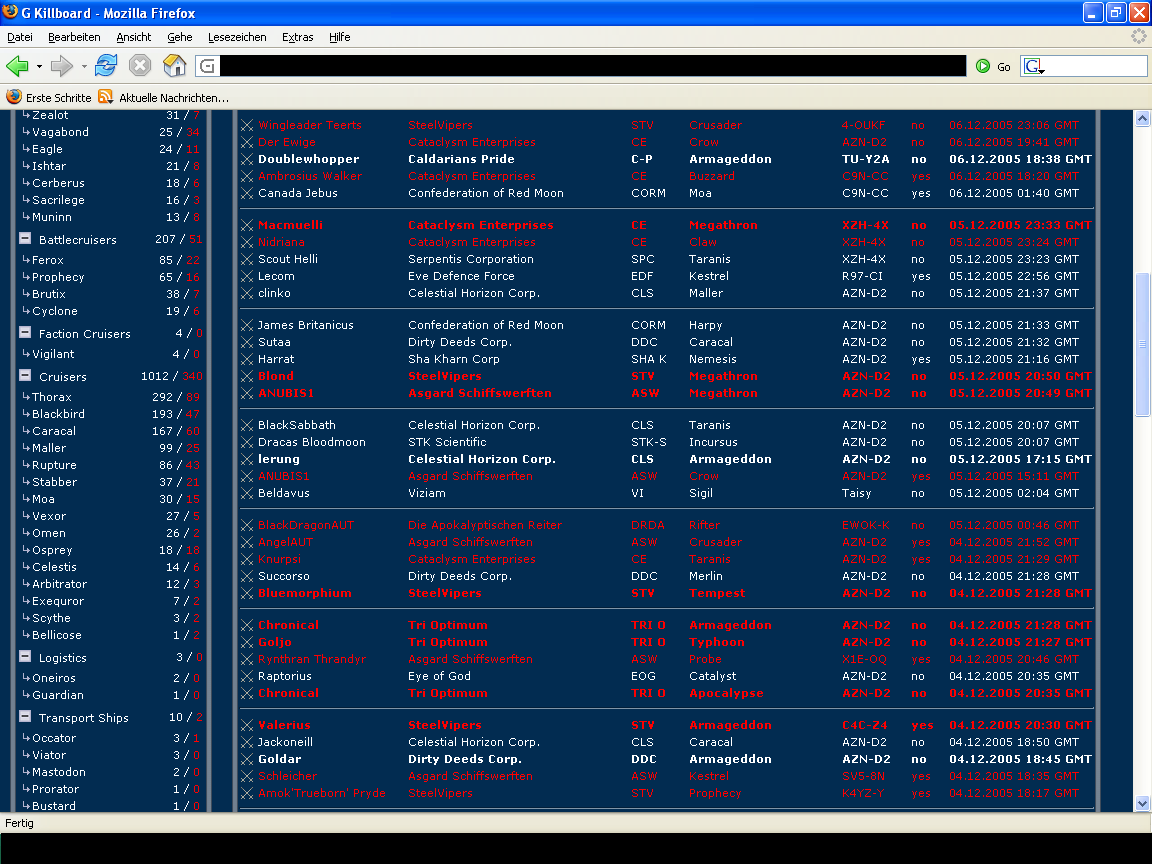Open Thorax ship class link

(51, 397)
